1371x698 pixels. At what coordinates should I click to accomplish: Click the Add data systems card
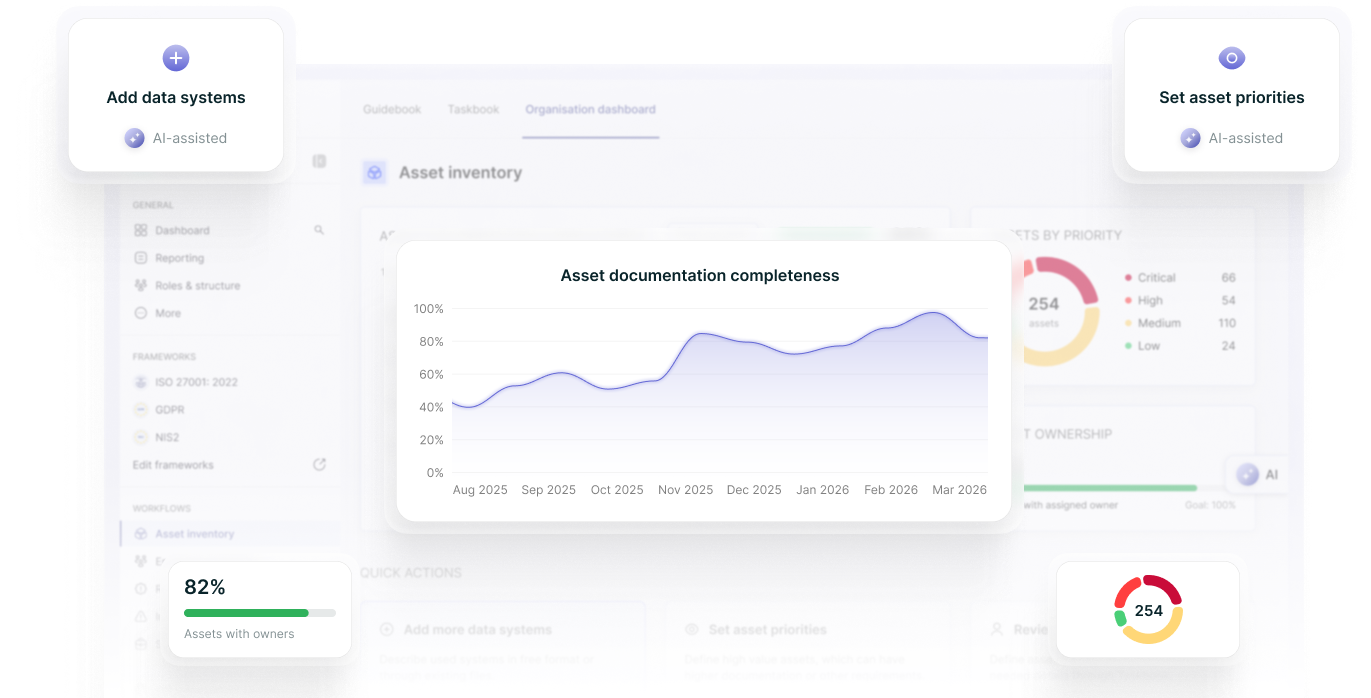pyautogui.click(x=176, y=95)
